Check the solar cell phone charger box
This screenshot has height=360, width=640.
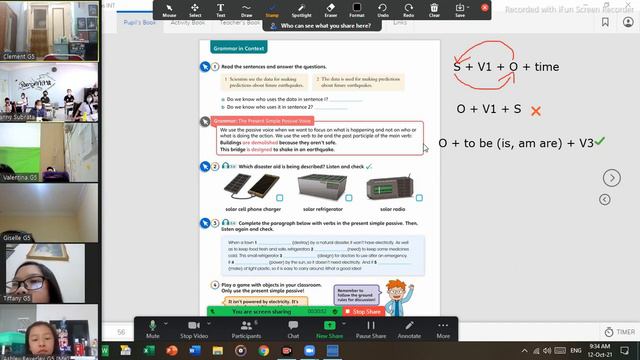pos(280,198)
